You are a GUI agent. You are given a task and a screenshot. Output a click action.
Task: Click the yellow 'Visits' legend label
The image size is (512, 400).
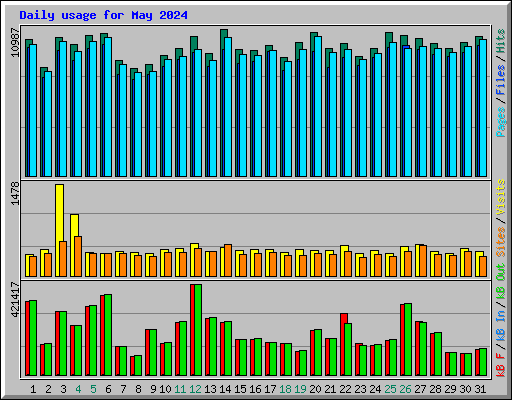501,197
